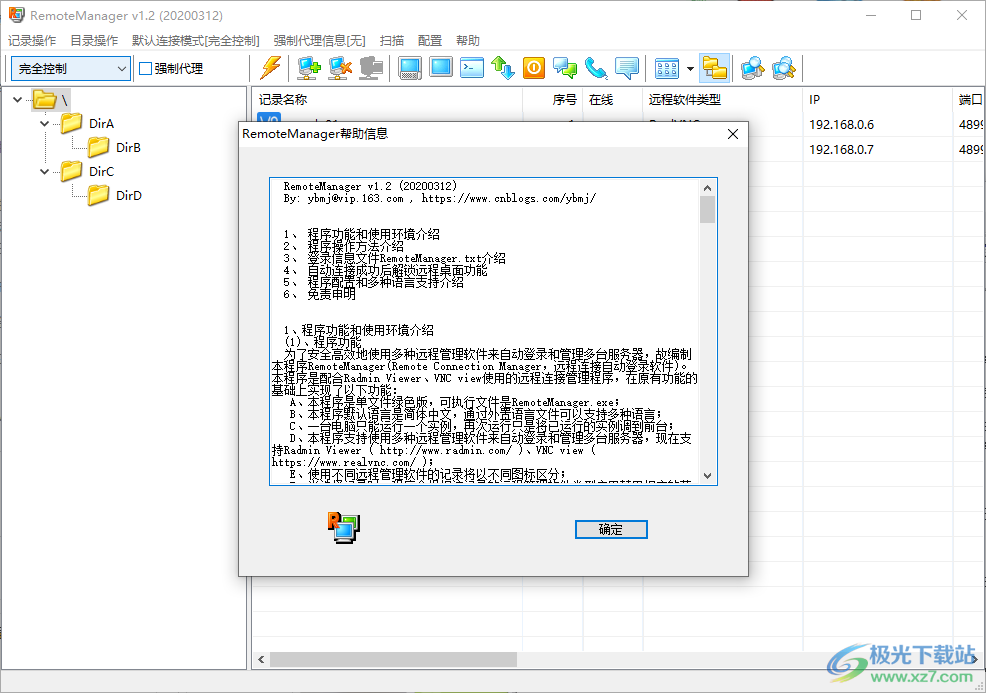986x693 pixels.
Task: Click the first search computers magnifier icon
Action: point(752,68)
